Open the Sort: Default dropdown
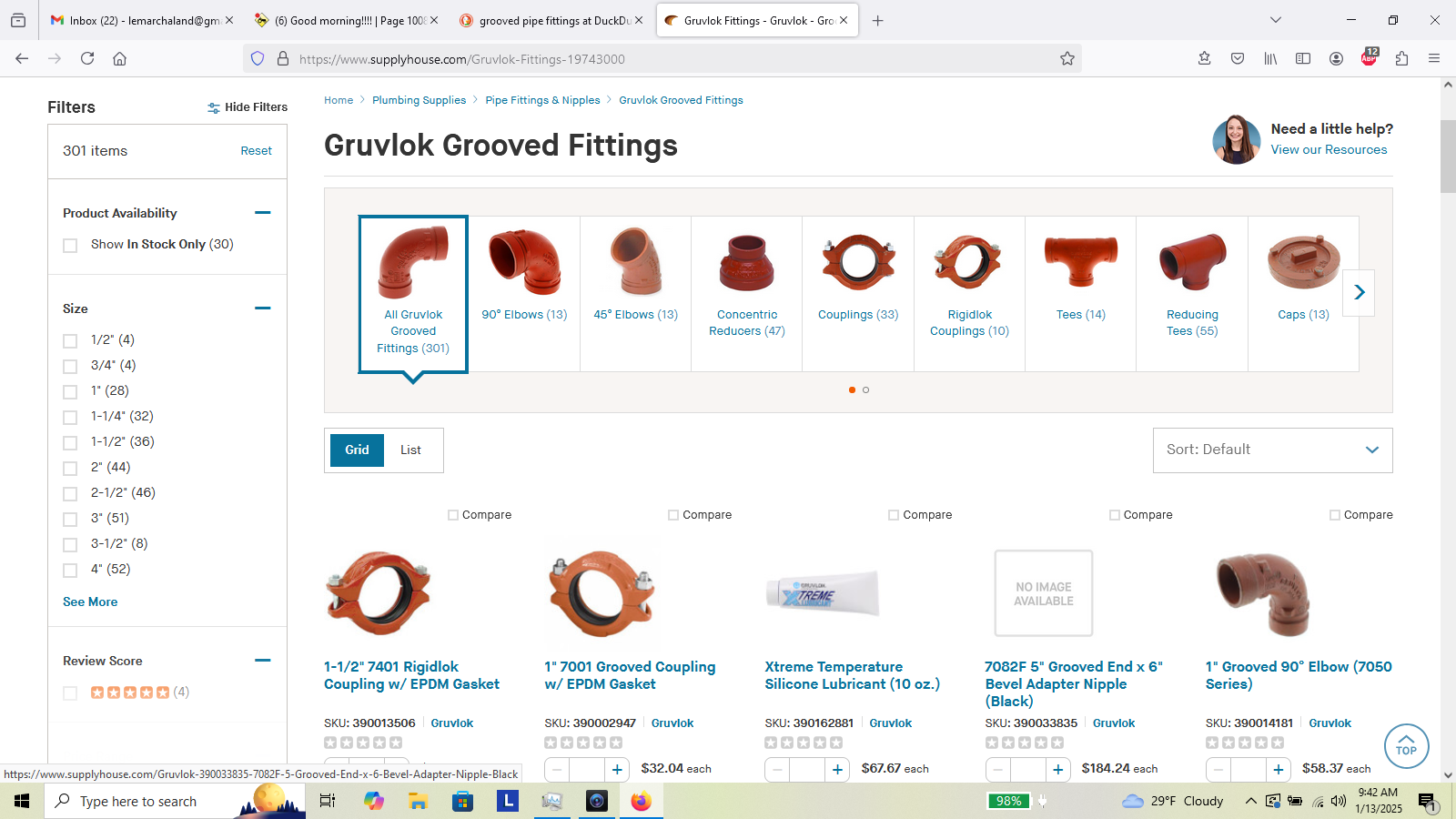The height and width of the screenshot is (819, 1456). click(x=1272, y=450)
